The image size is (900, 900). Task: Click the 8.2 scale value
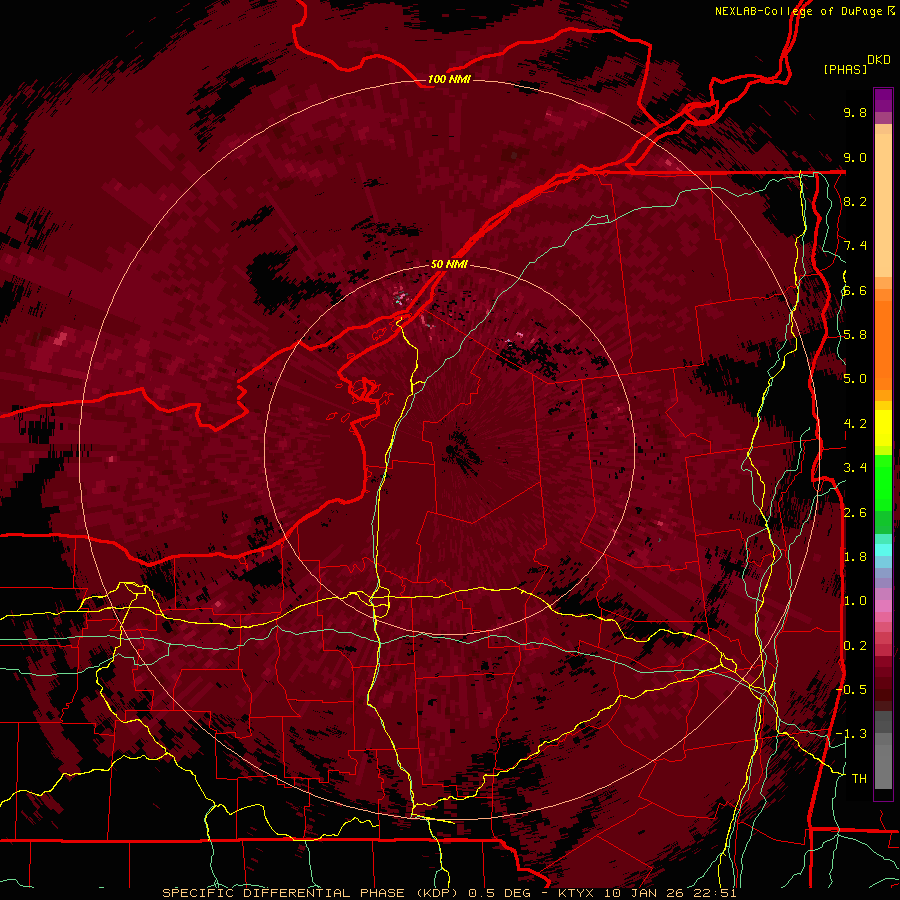click(x=855, y=201)
